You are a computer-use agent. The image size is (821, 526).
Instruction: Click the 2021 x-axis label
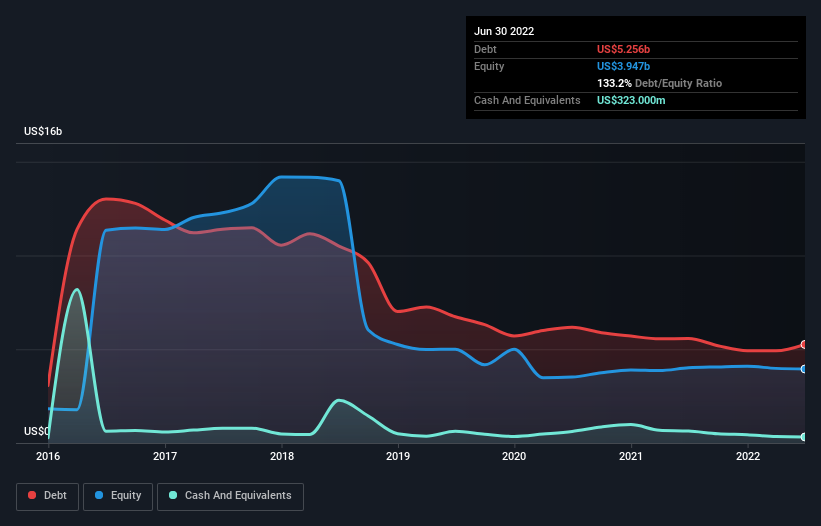click(631, 456)
